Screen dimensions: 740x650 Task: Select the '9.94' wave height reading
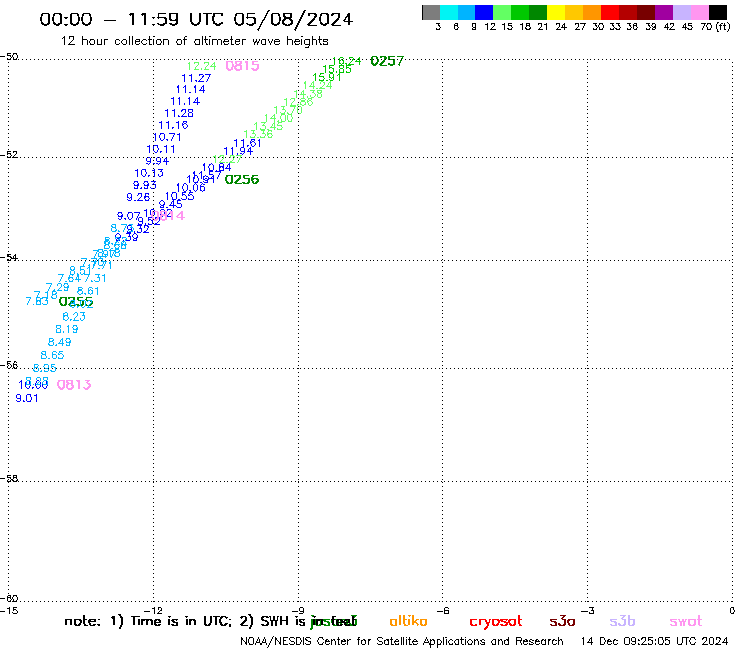point(157,161)
